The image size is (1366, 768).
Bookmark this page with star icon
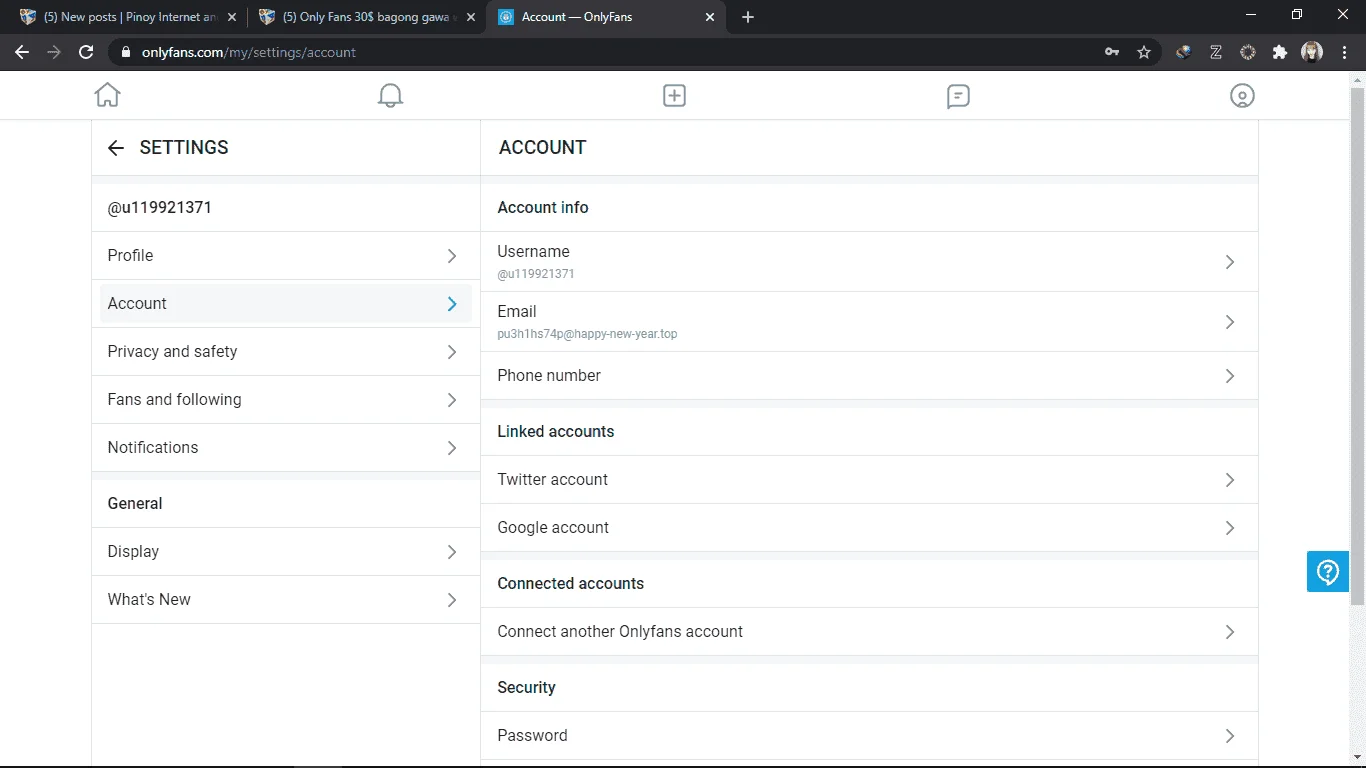(1144, 52)
